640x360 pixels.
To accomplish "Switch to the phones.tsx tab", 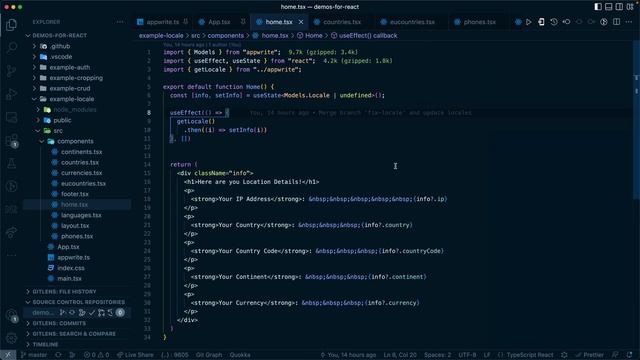I will tap(479, 22).
